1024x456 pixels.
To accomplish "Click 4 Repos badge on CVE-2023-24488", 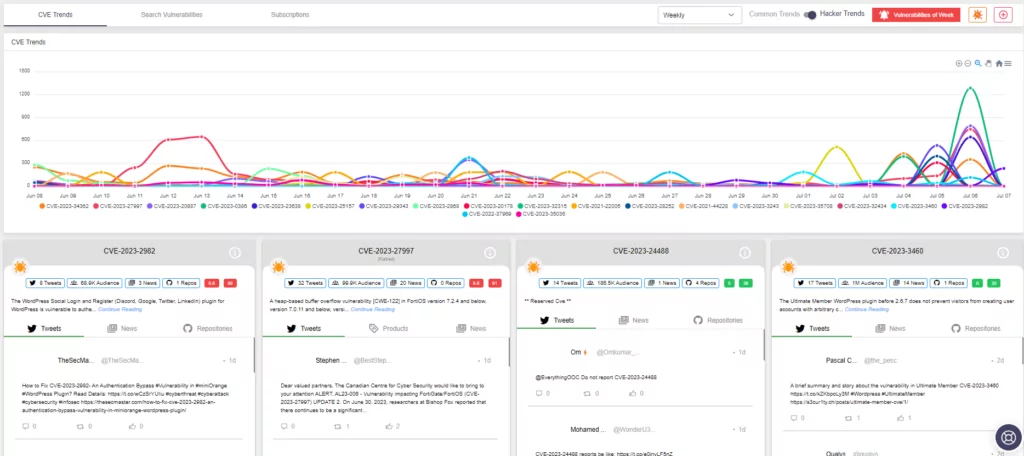I will (x=699, y=284).
